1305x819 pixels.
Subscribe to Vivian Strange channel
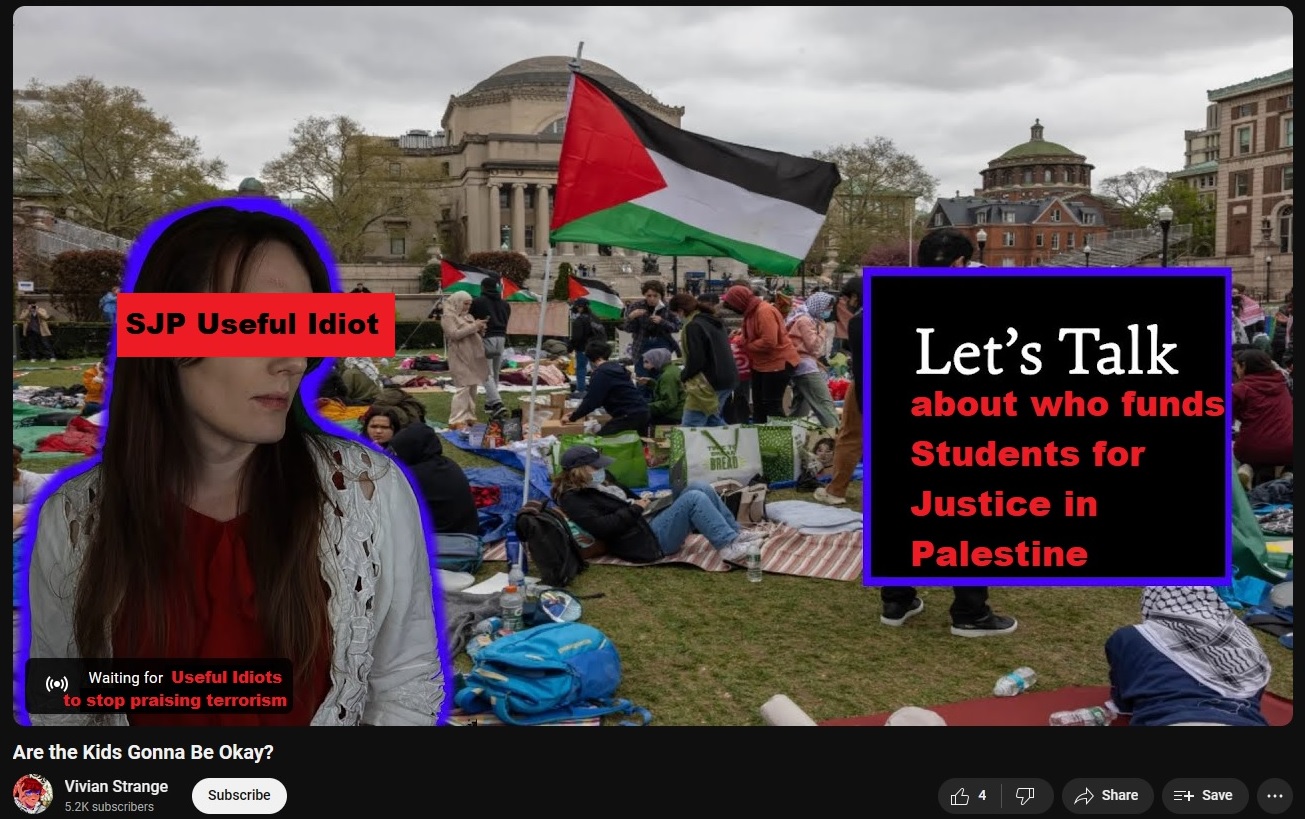click(239, 796)
